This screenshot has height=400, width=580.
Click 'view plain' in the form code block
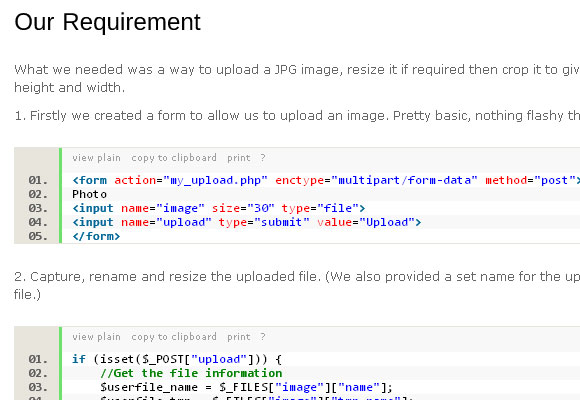pyautogui.click(x=97, y=158)
